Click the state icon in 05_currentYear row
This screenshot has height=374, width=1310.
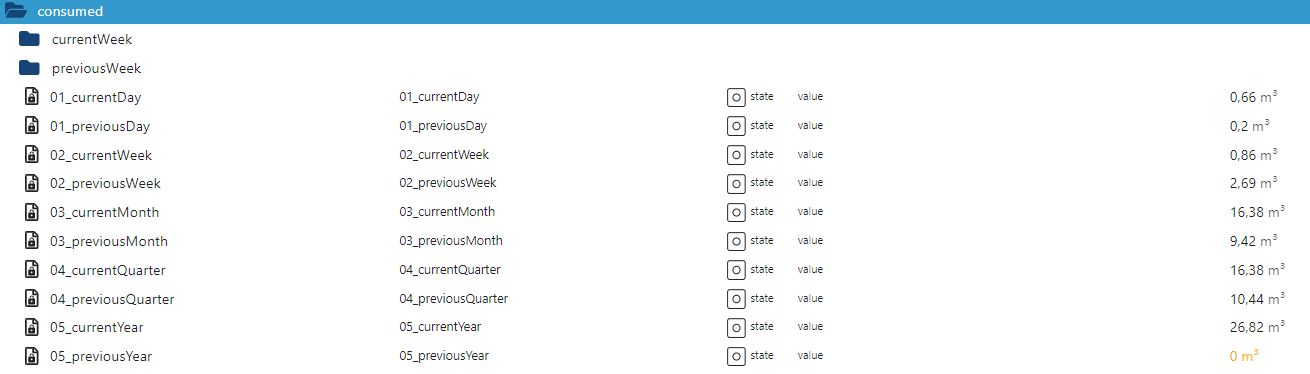pos(735,328)
